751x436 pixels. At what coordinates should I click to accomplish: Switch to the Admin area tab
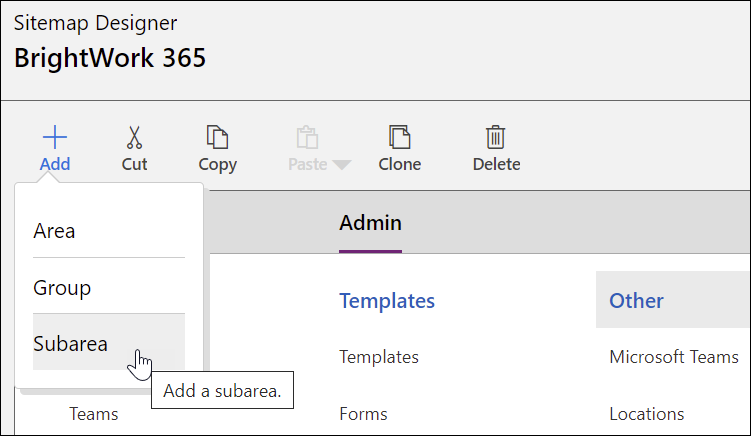(x=370, y=223)
